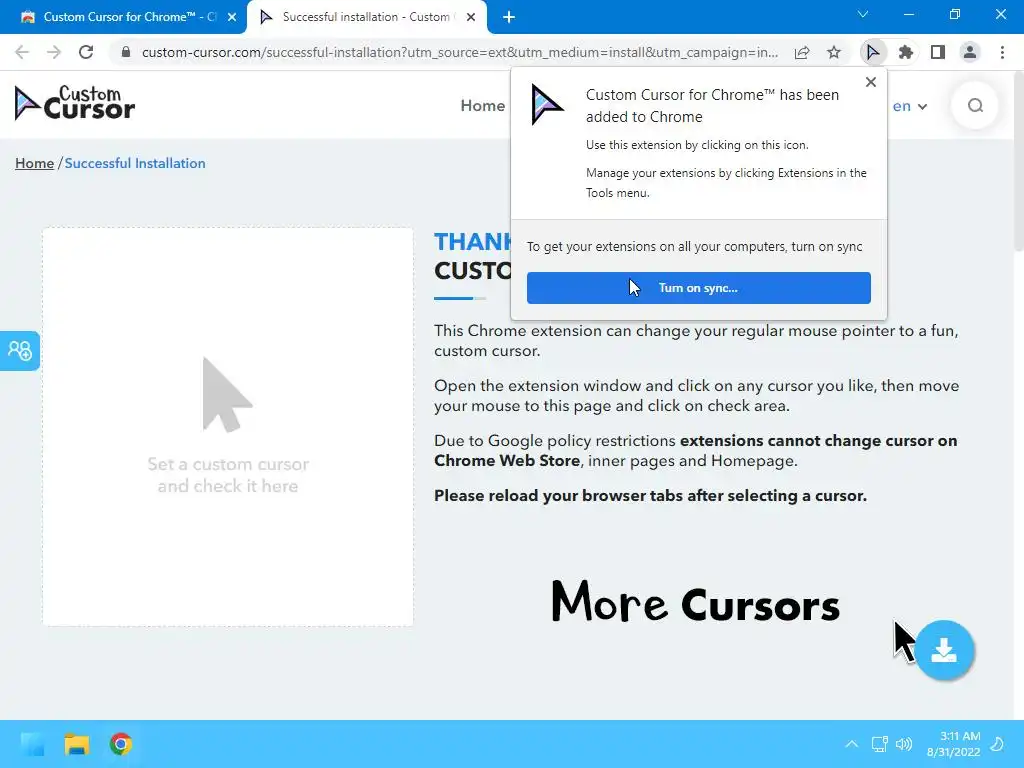This screenshot has width=1024, height=768.
Task: Toggle the Chrome side panel icon
Action: pyautogui.click(x=938, y=52)
